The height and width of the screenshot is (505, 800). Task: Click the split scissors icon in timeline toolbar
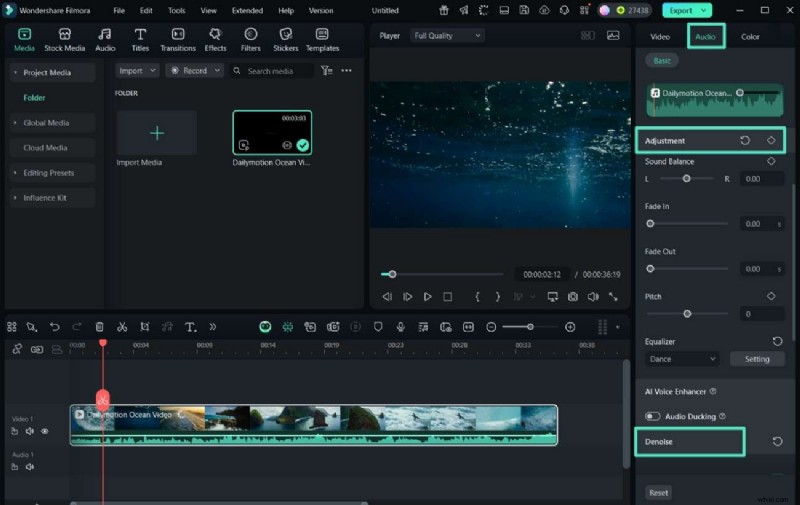[122, 327]
